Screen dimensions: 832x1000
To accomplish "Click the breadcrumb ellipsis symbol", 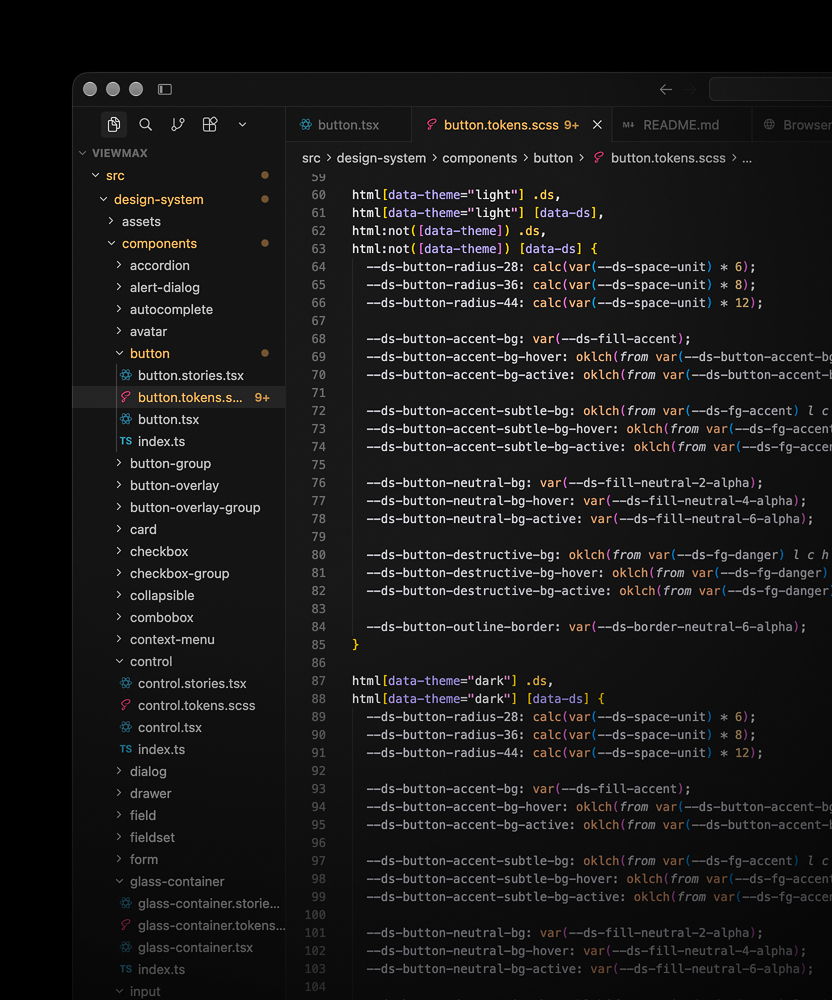I will pos(747,159).
